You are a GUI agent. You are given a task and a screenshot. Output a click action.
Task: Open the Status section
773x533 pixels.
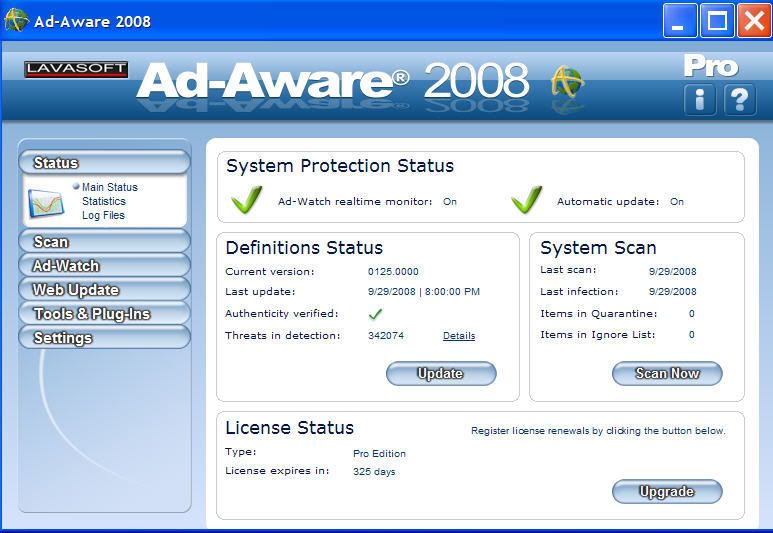[105, 163]
